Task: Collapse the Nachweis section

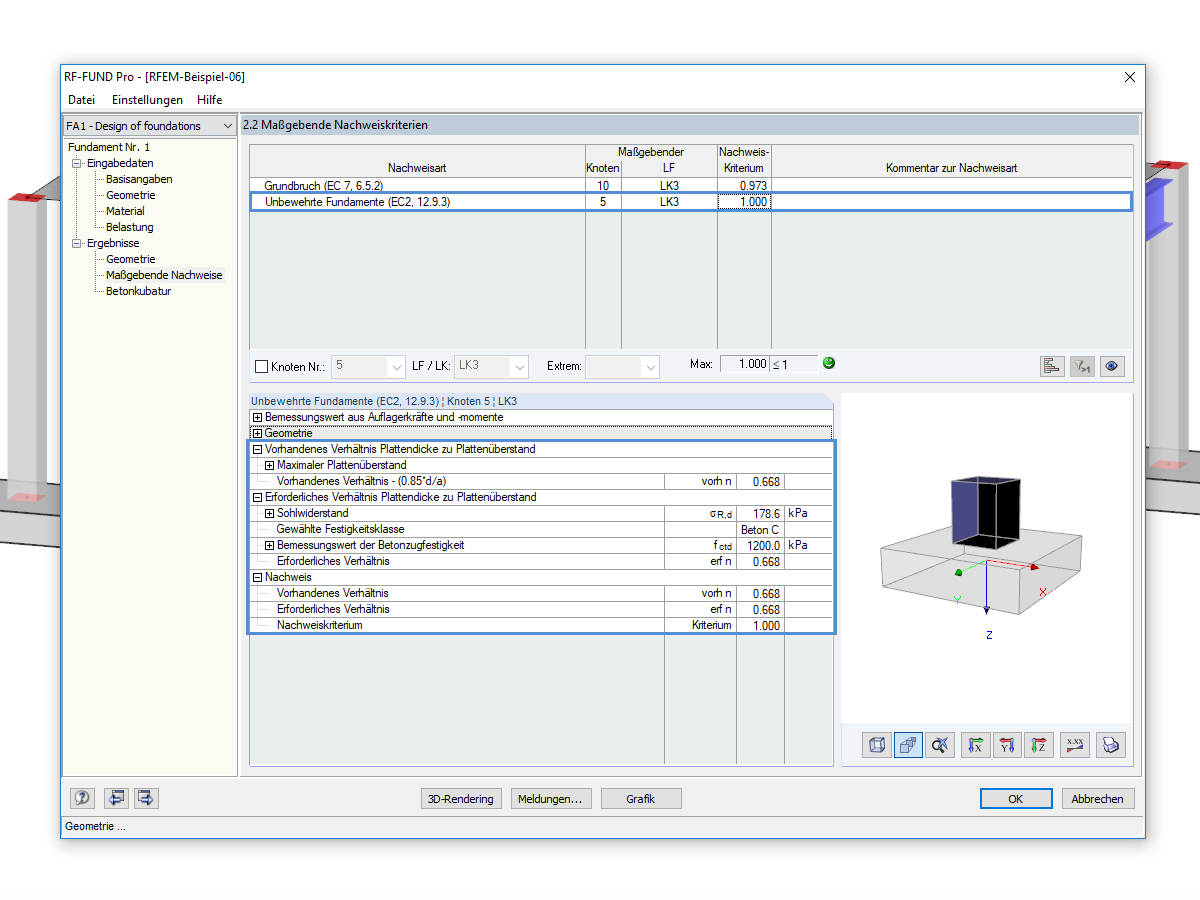Action: tap(258, 577)
